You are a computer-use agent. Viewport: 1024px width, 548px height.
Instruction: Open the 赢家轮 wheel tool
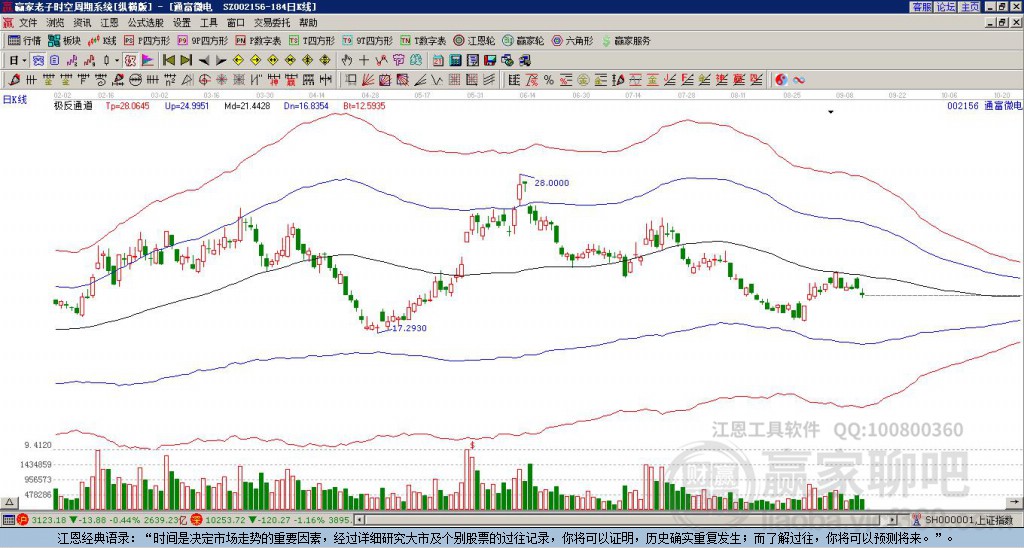click(523, 40)
